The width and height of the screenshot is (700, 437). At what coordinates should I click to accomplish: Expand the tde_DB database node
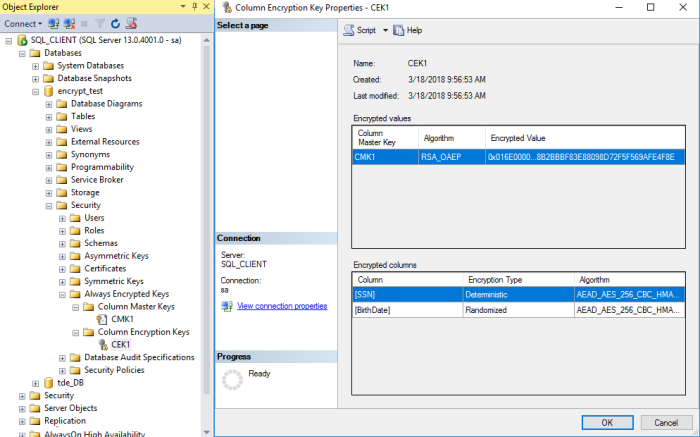click(x=36, y=383)
